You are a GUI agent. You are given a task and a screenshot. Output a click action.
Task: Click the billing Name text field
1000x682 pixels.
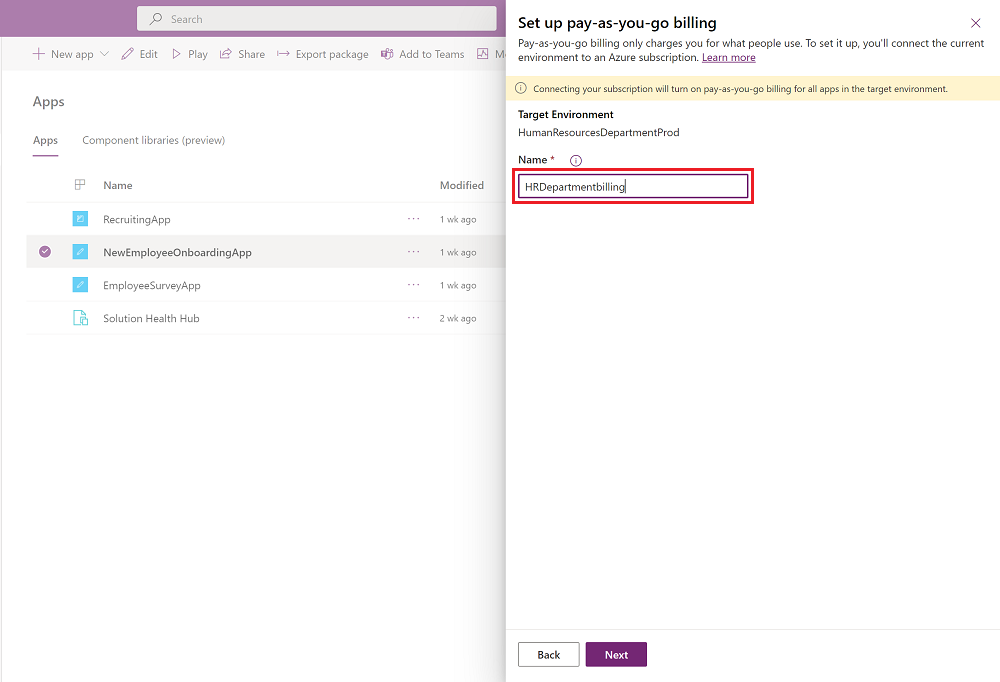632,186
